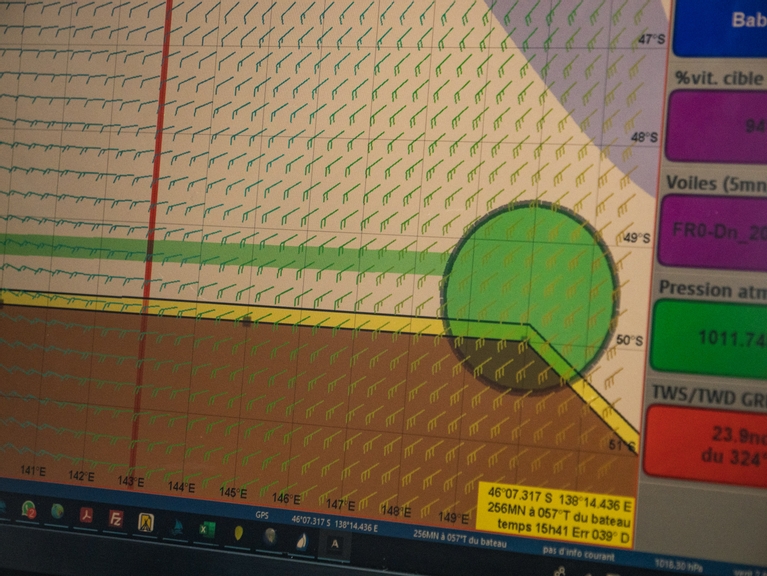Click the GPS label in status bar
Screen dimensions: 767x576
click(x=263, y=517)
